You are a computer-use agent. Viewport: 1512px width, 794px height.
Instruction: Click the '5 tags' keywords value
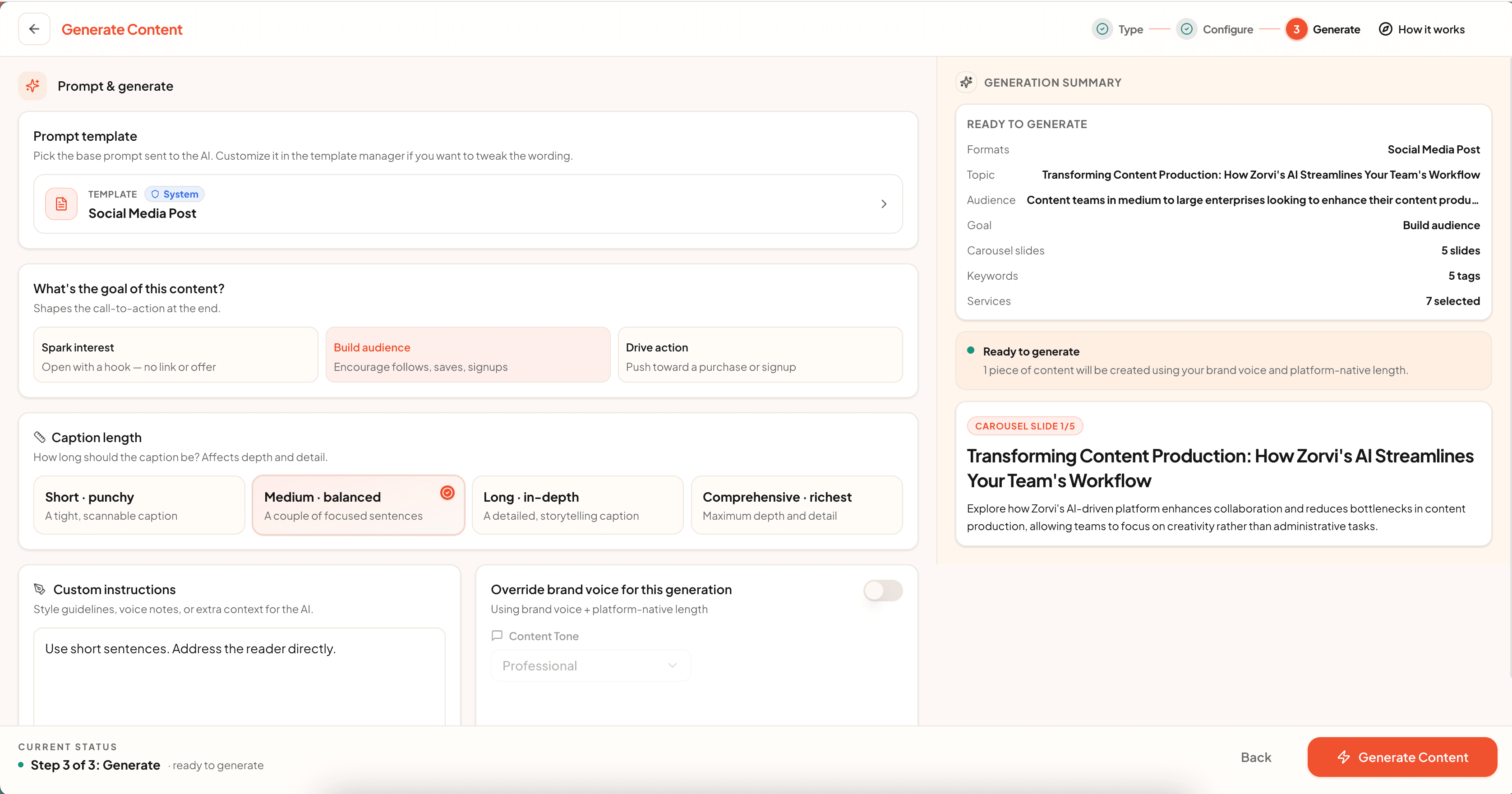click(x=1464, y=275)
